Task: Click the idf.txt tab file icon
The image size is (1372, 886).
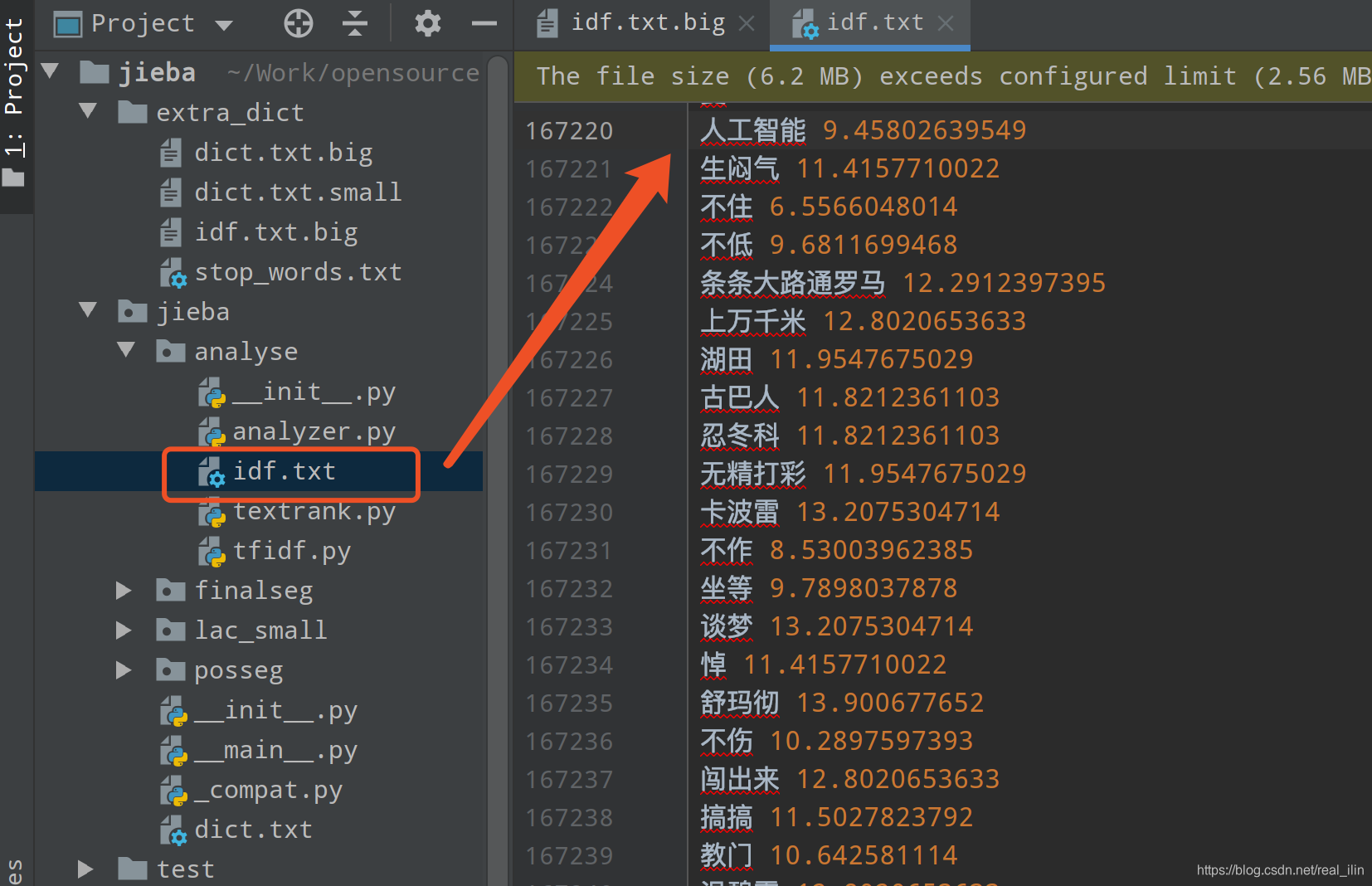Action: 805,24
